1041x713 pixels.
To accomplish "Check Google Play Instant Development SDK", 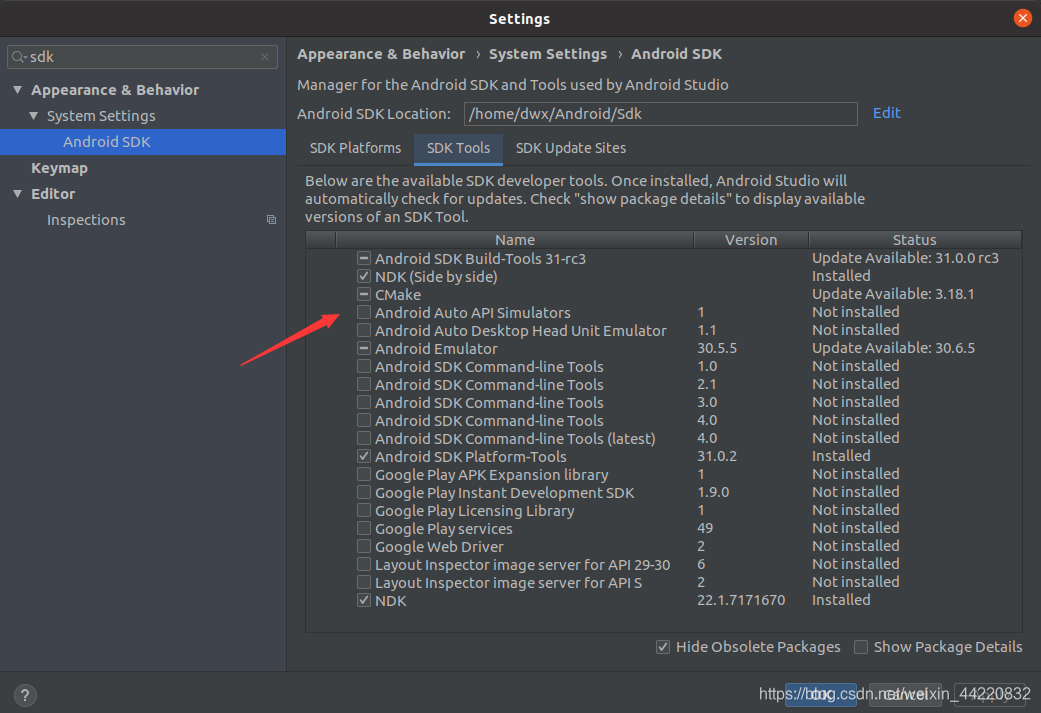I will tap(364, 492).
